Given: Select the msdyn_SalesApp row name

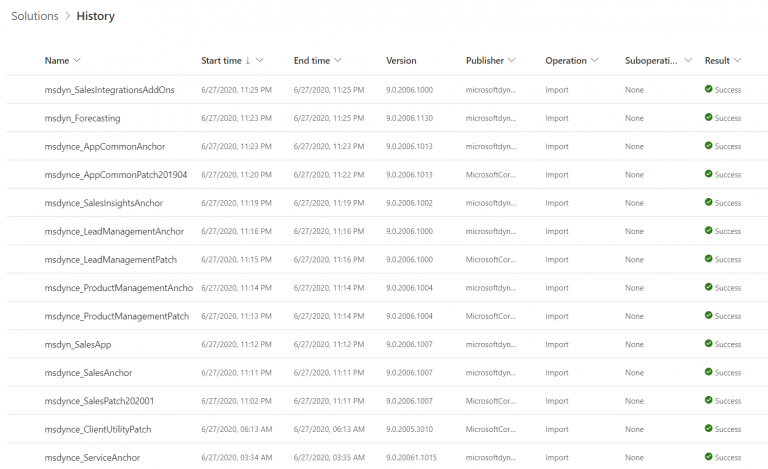Looking at the screenshot, I should 78,345.
